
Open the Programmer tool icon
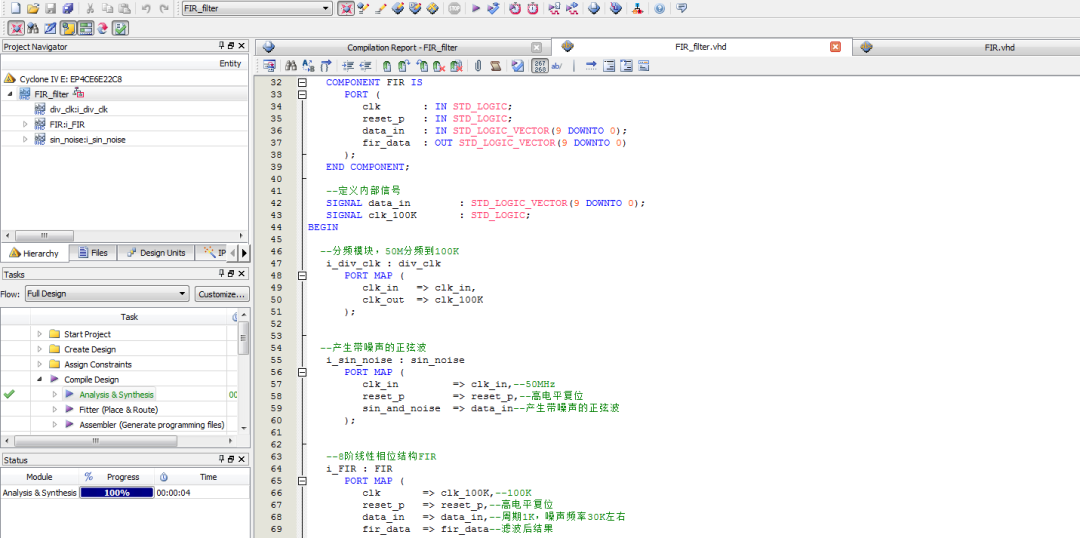coord(616,9)
